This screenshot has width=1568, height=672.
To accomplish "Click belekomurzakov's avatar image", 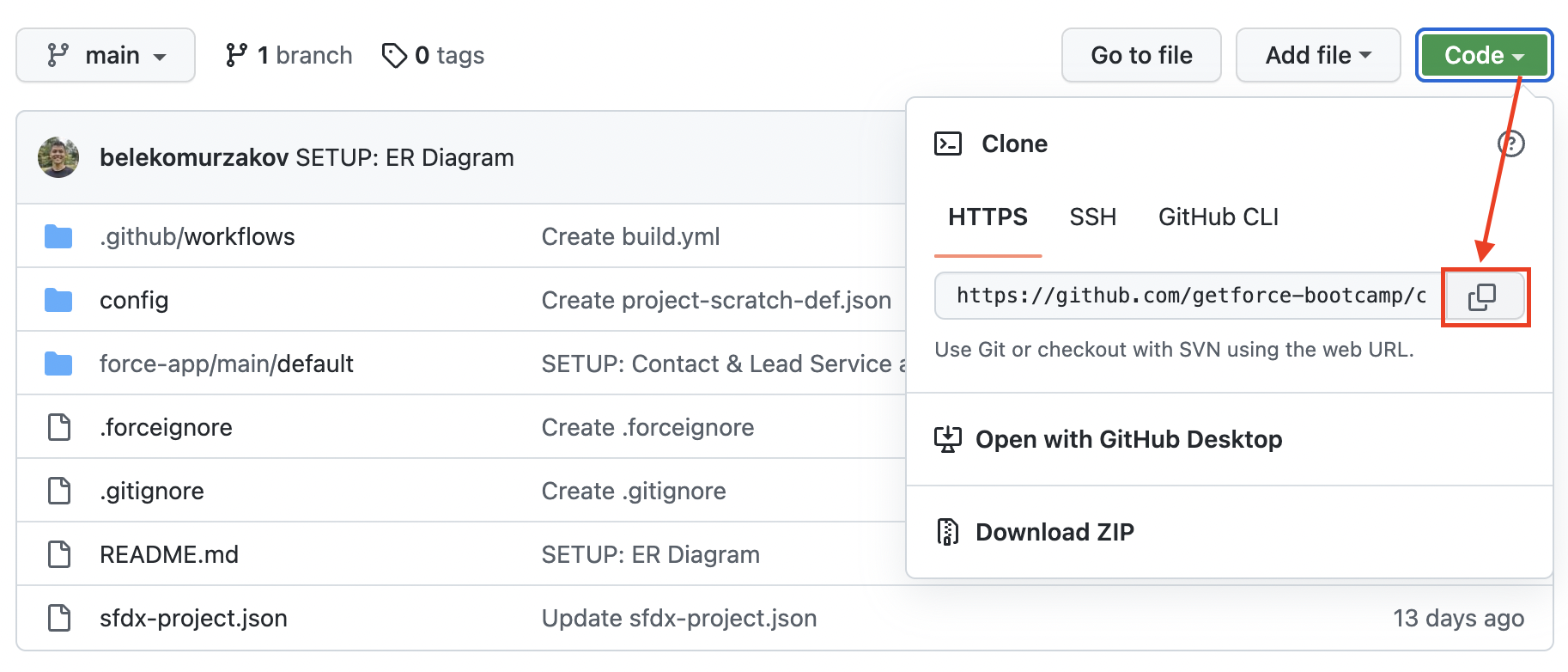I will click(58, 157).
